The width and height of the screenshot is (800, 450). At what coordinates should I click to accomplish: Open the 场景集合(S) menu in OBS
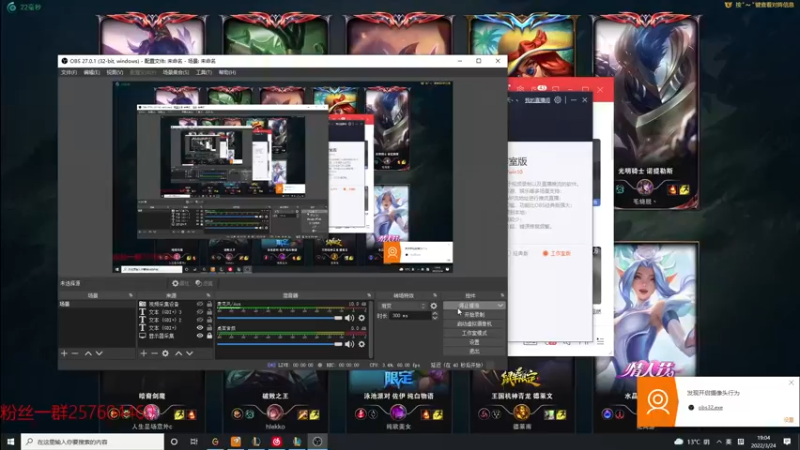pos(176,72)
